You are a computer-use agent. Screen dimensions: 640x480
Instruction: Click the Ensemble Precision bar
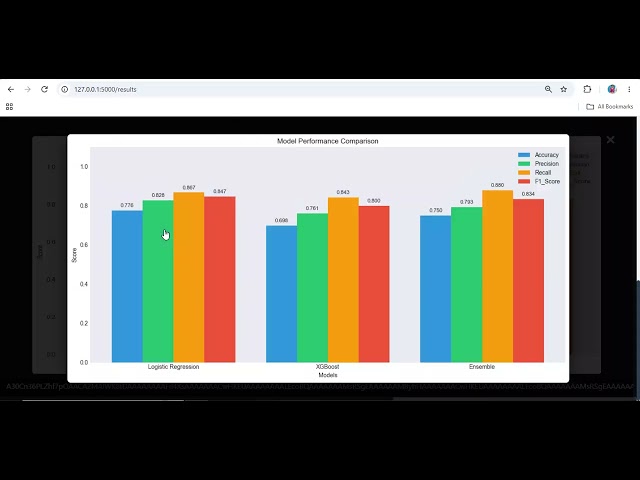click(467, 285)
